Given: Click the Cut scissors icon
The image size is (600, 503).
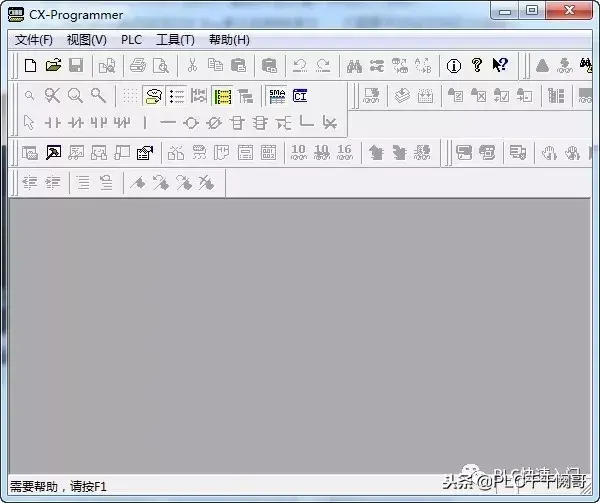Looking at the screenshot, I should pyautogui.click(x=192, y=65).
